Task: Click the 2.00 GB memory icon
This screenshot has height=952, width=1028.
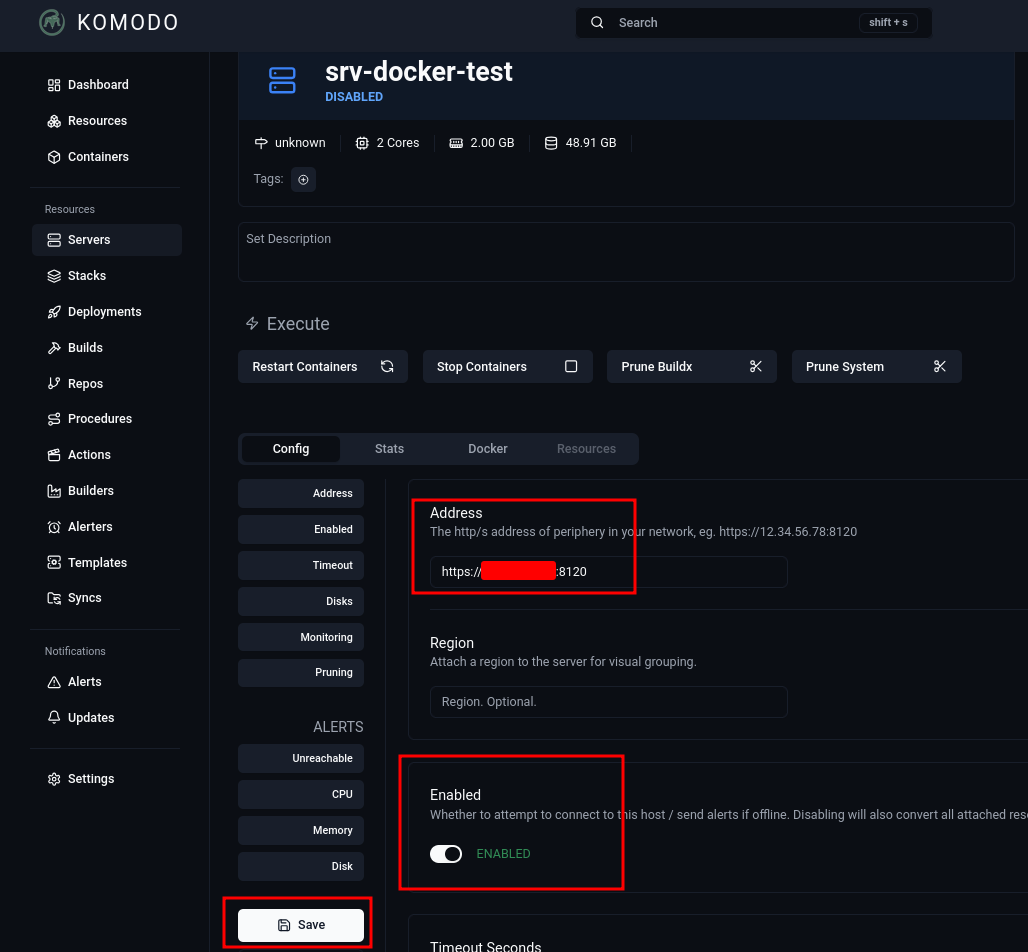Action: (456, 143)
